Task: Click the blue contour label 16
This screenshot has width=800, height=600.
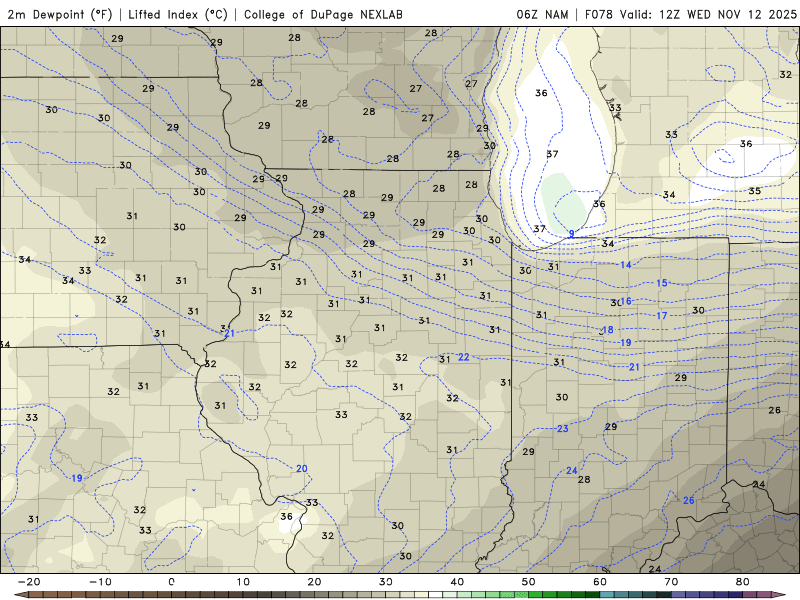Action: tap(626, 302)
